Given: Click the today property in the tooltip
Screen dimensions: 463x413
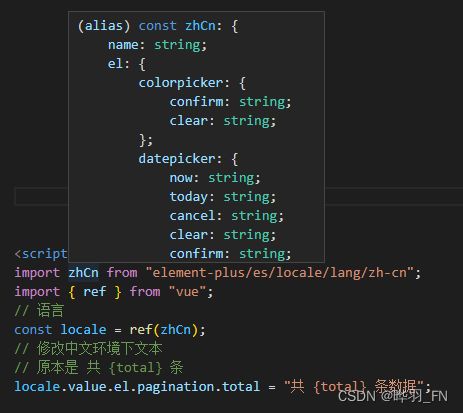Looking at the screenshot, I should pyautogui.click(x=188, y=197).
